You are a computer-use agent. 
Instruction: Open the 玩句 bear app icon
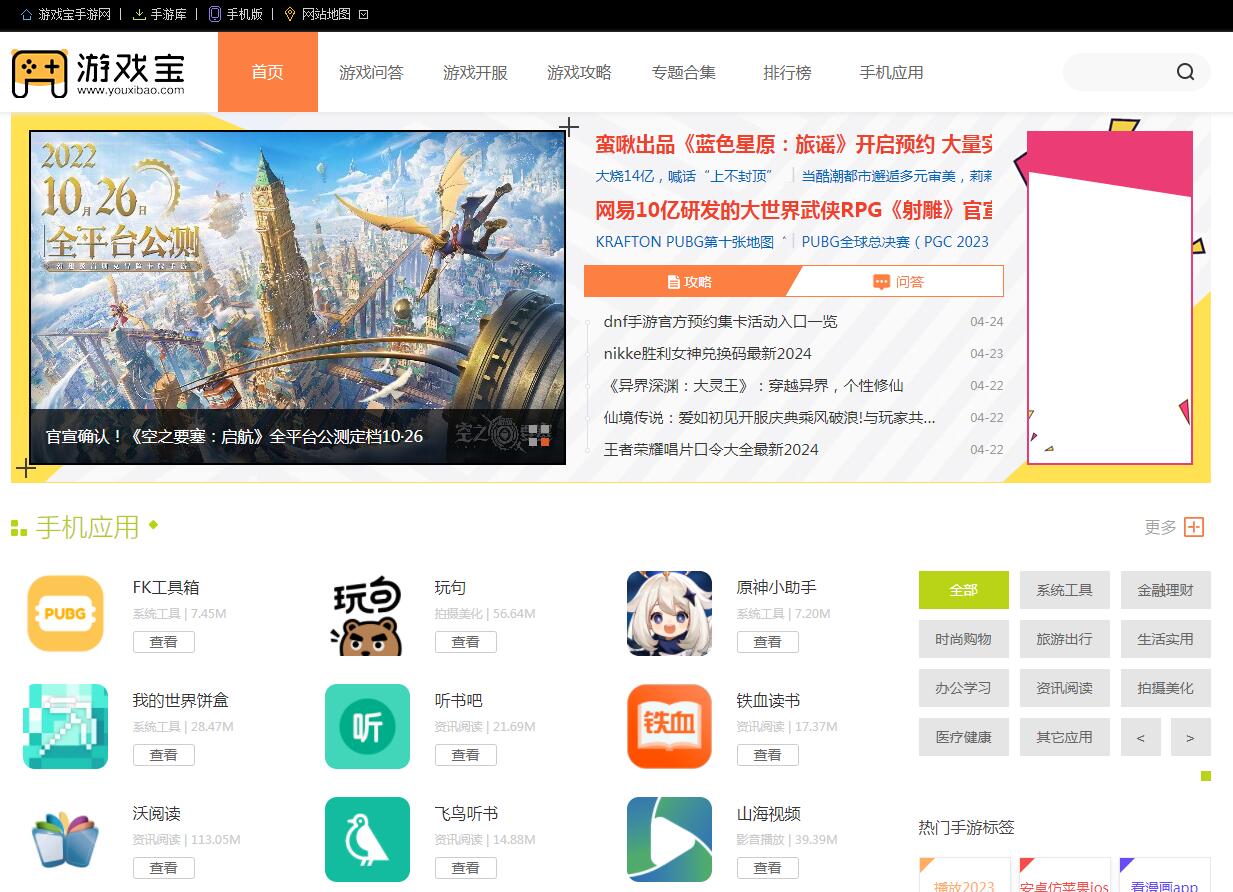367,613
